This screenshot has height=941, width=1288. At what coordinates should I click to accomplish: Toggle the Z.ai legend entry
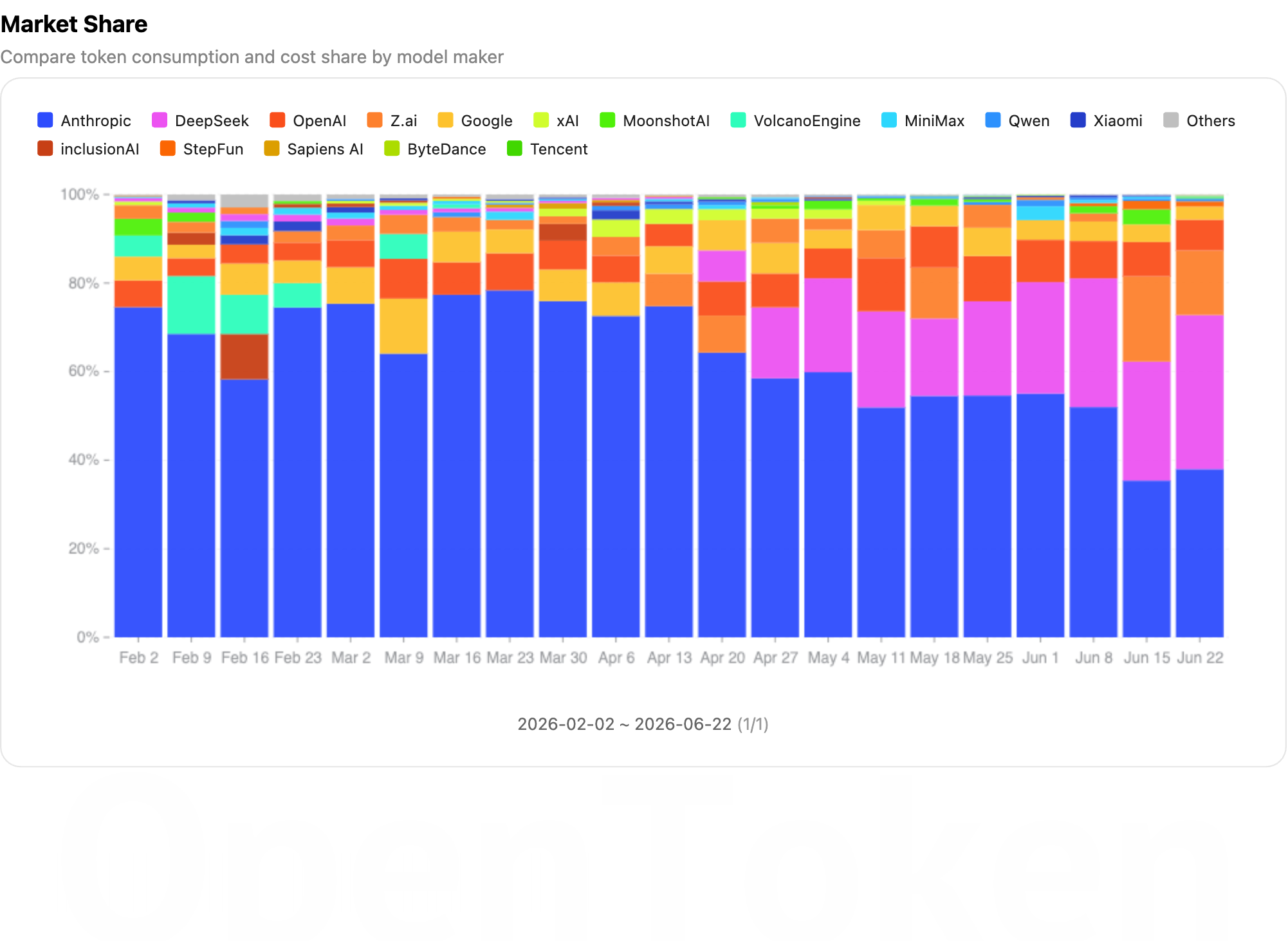[x=392, y=120]
